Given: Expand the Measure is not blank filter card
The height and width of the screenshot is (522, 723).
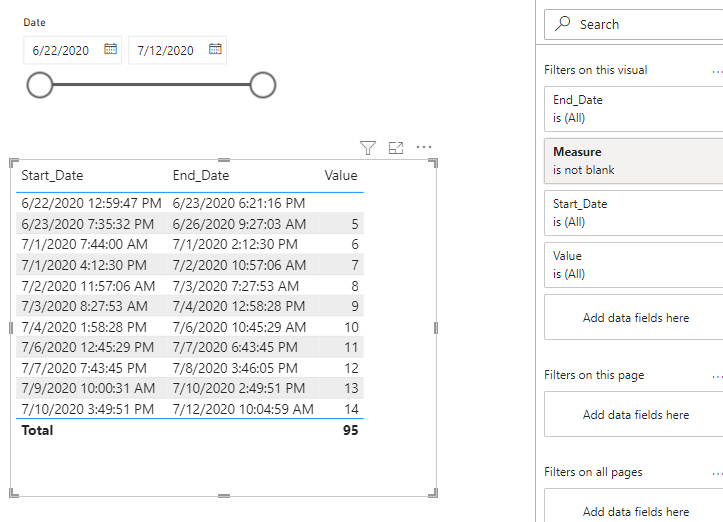Looking at the screenshot, I should [634, 161].
